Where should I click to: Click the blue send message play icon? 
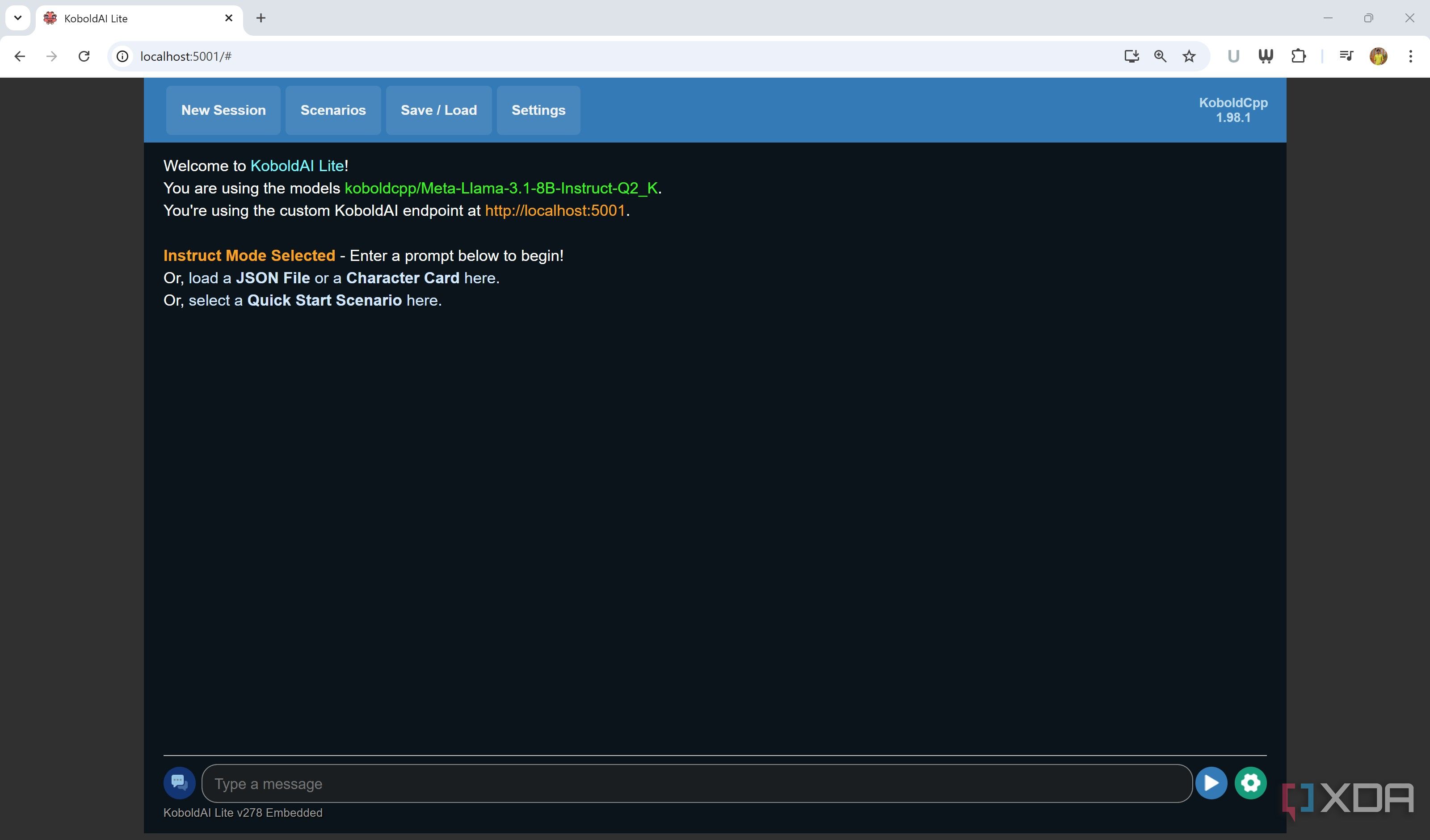click(1211, 783)
